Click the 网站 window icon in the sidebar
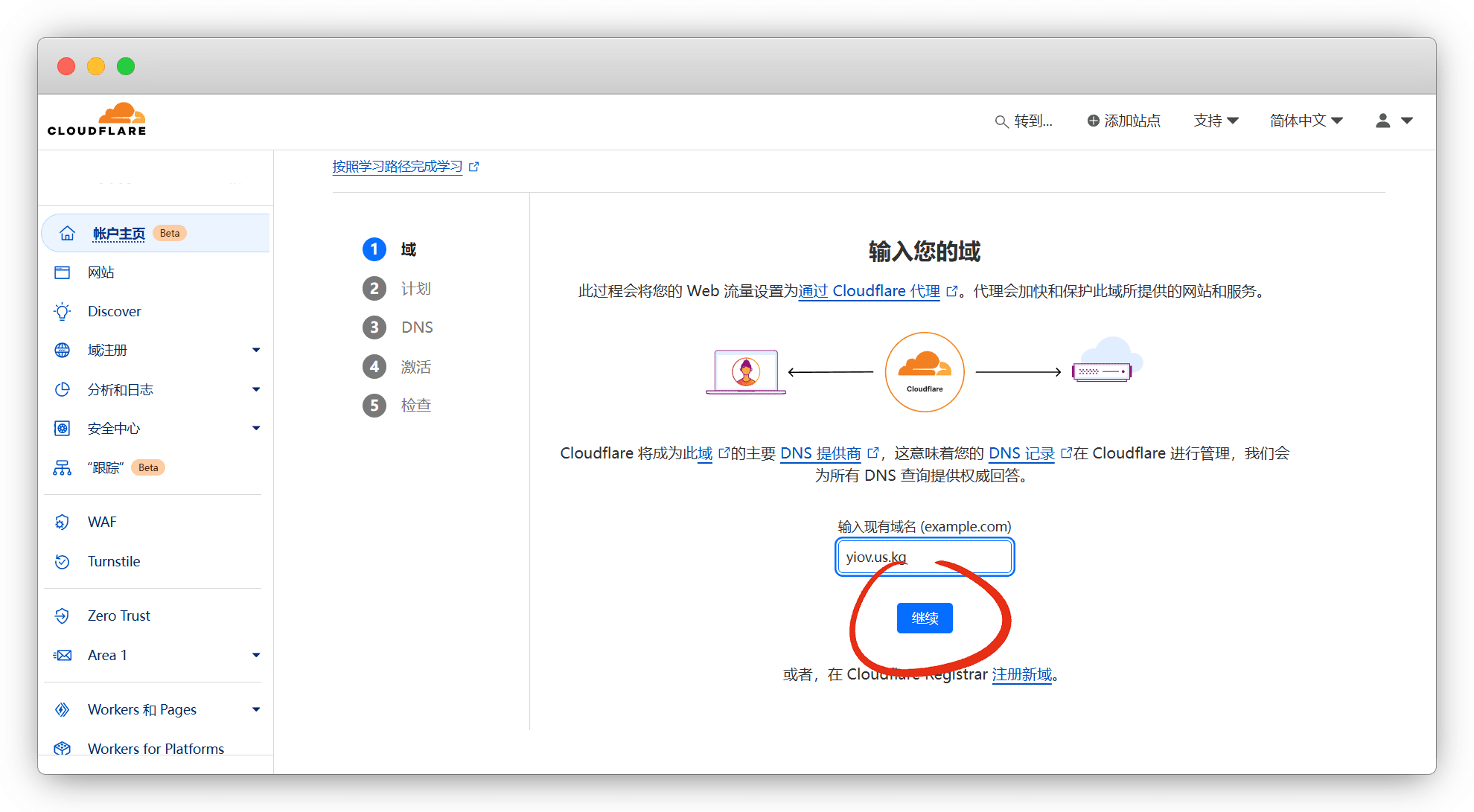 click(x=63, y=272)
